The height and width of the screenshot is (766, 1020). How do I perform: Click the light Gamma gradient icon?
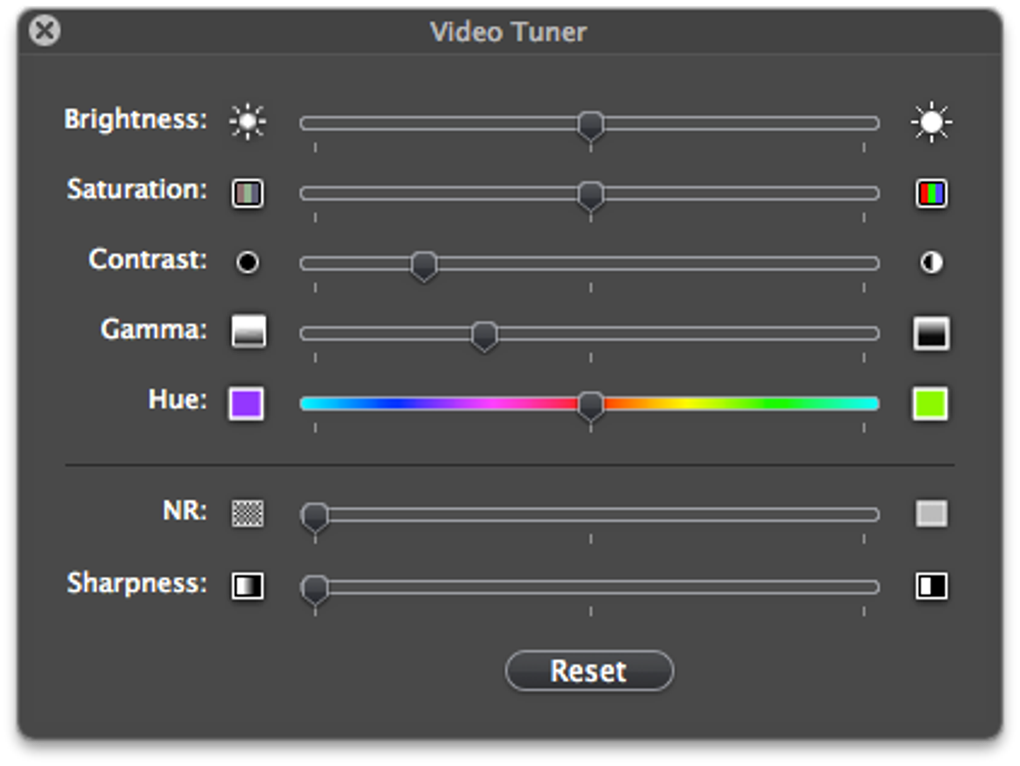click(248, 332)
